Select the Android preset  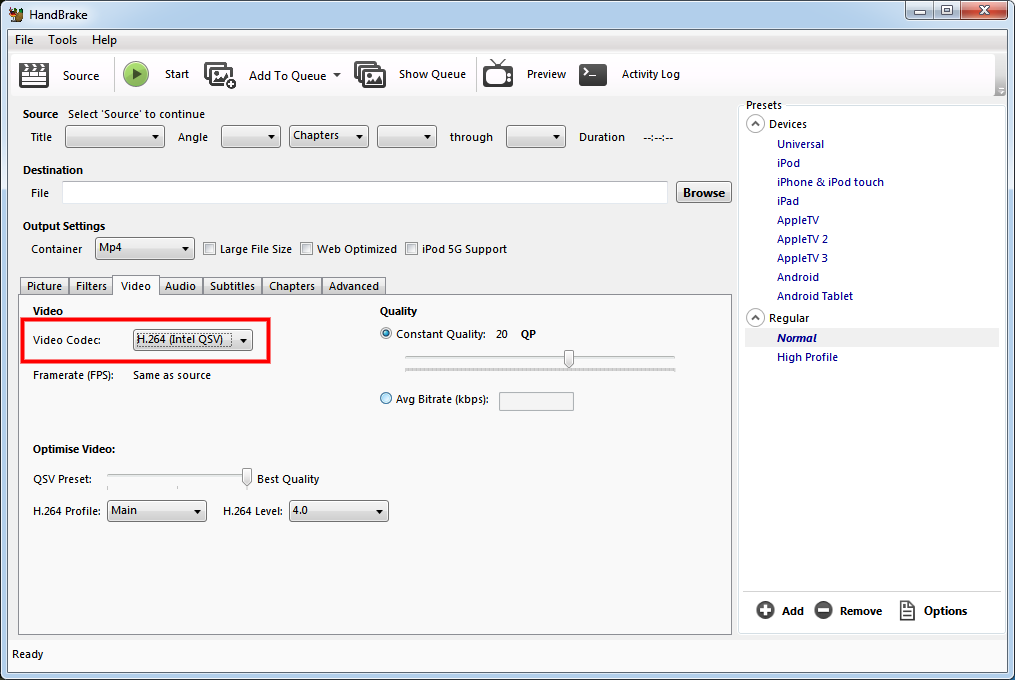coord(798,277)
